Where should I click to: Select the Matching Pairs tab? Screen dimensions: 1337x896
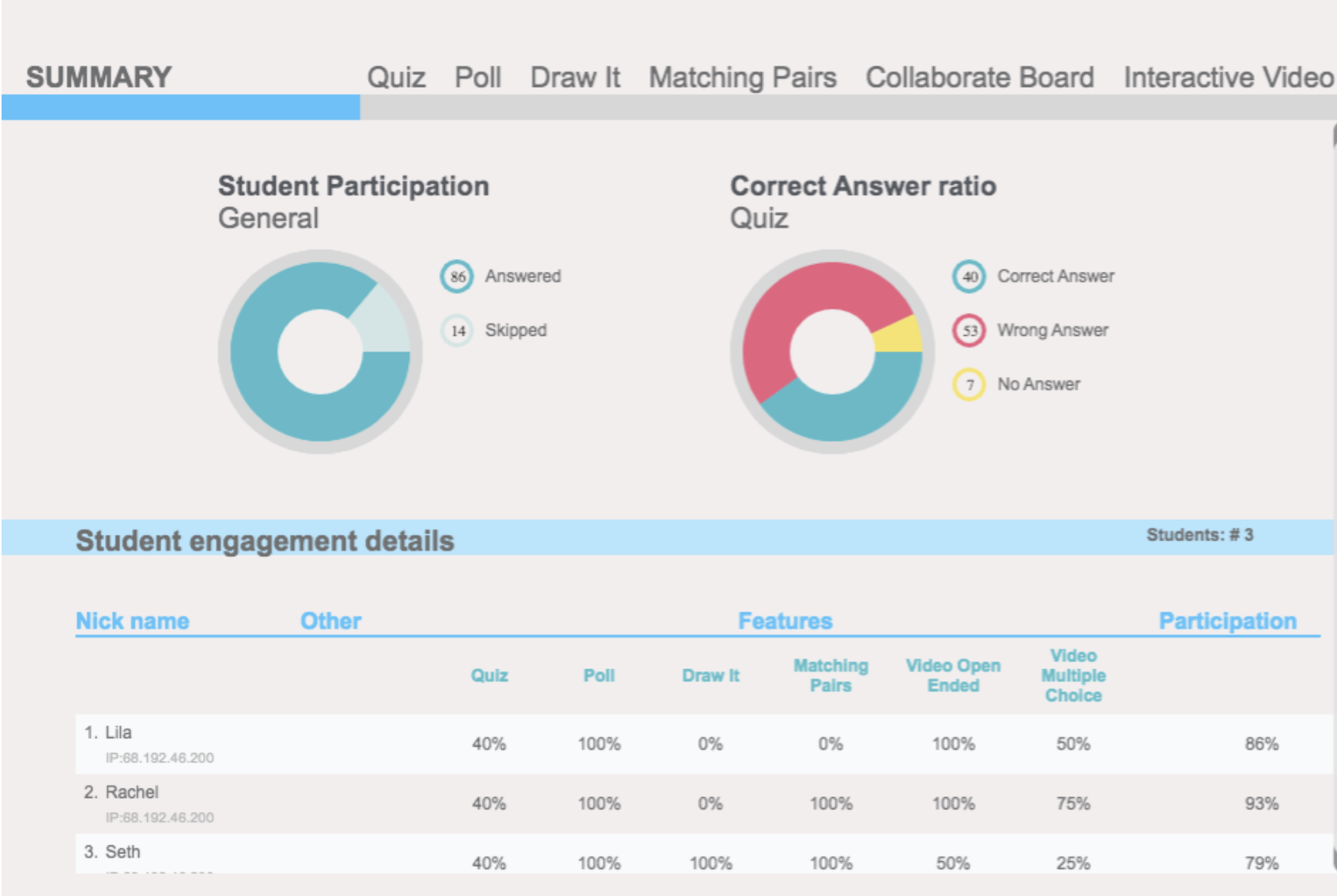tap(742, 77)
